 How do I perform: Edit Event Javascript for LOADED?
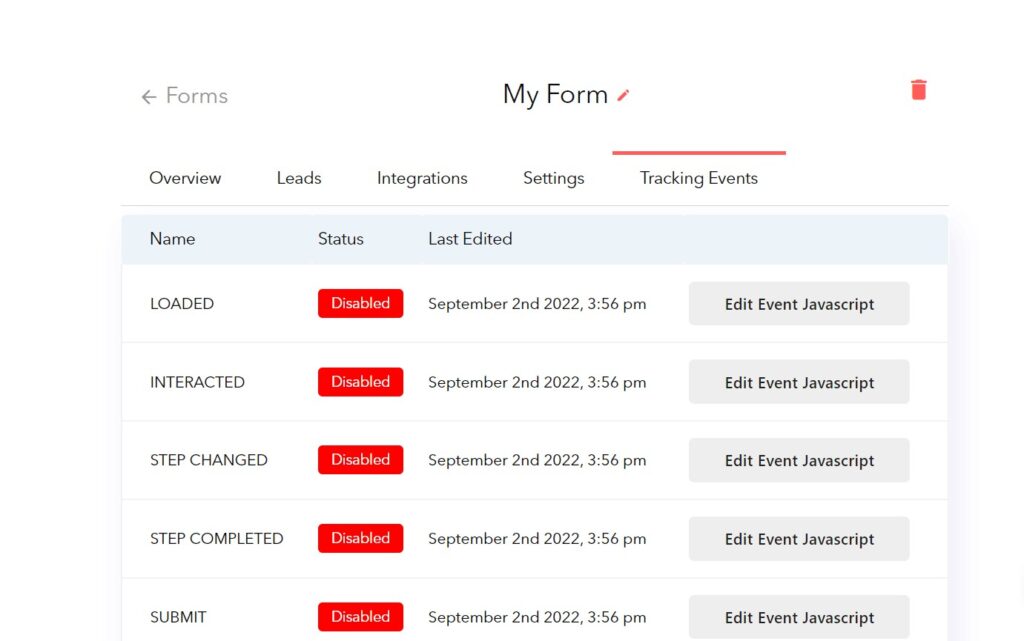click(799, 304)
